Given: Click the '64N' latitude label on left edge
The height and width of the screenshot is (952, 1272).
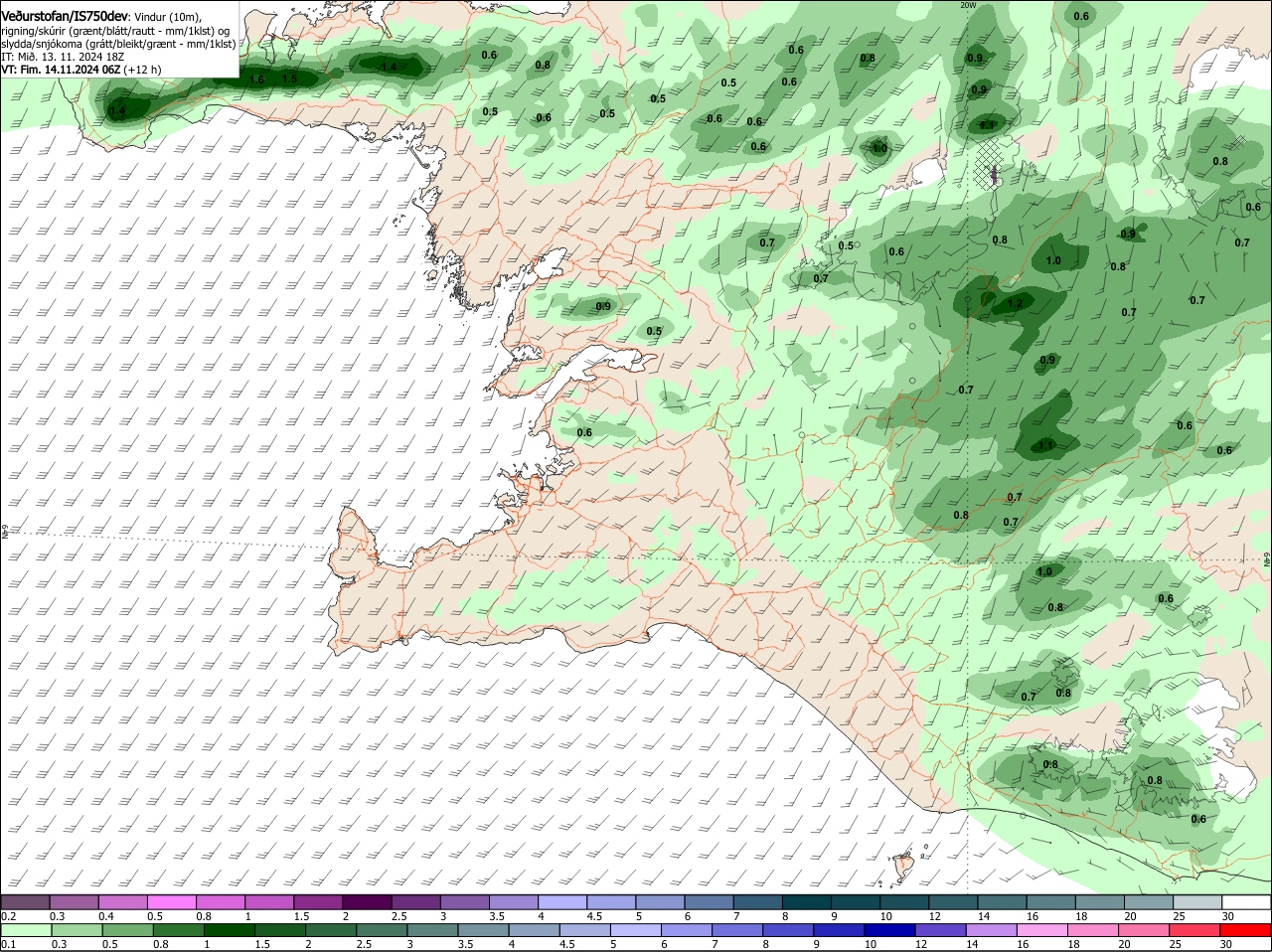Looking at the screenshot, I should (x=5, y=533).
